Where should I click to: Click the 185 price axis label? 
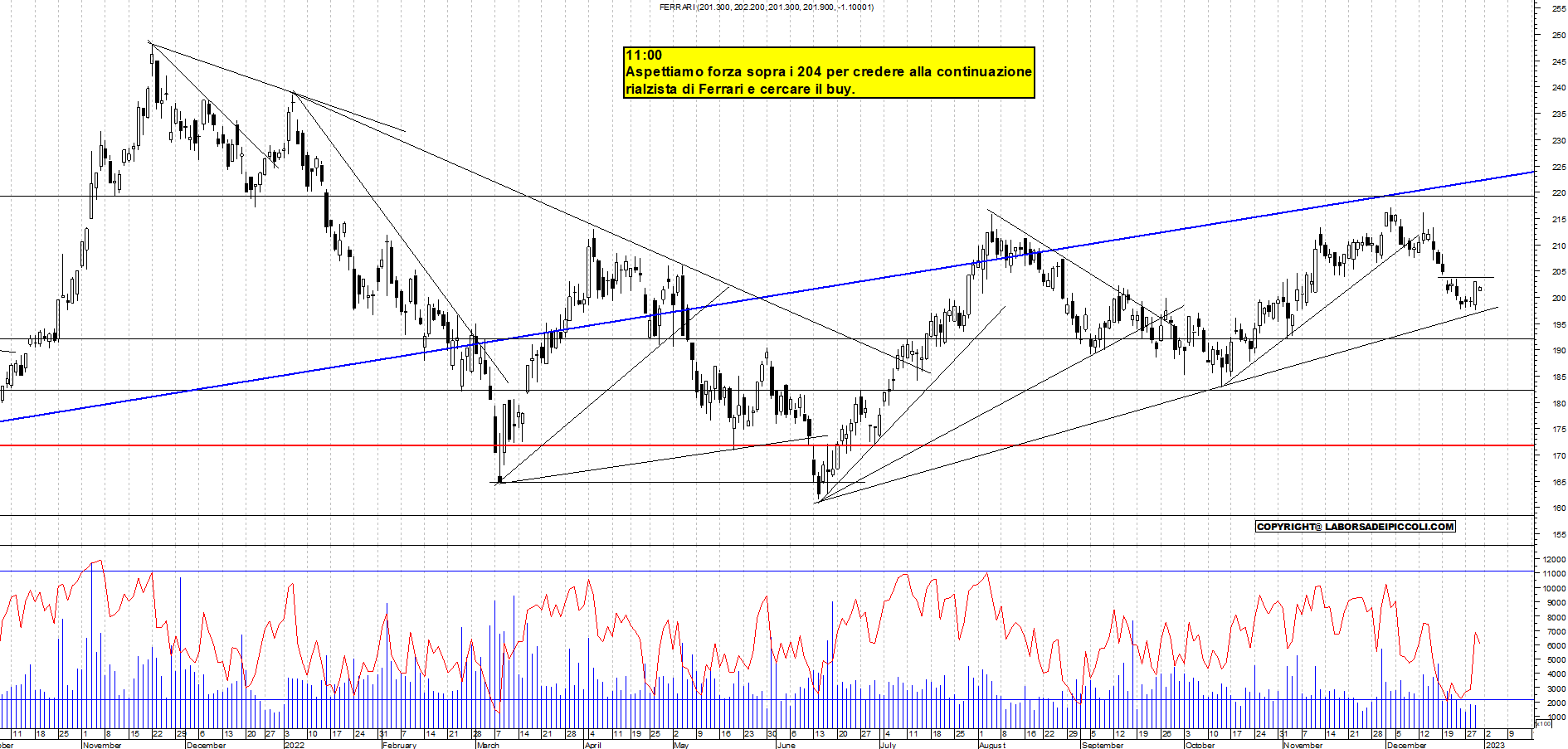click(1559, 377)
